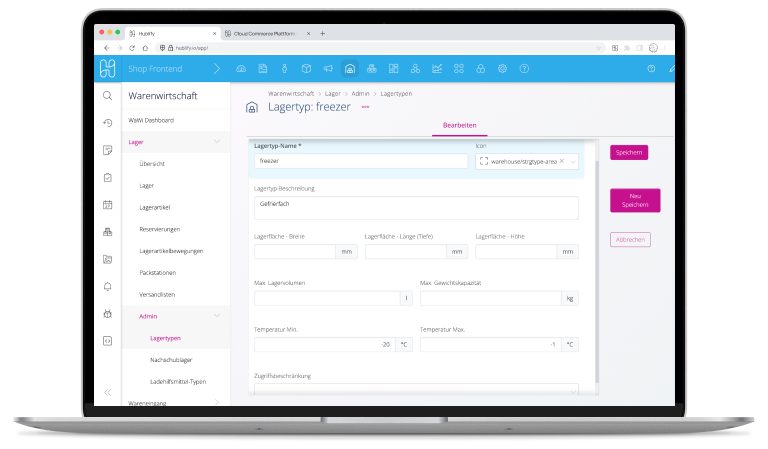
Task: Switch to the Bearbeiten tab
Action: coord(459,125)
